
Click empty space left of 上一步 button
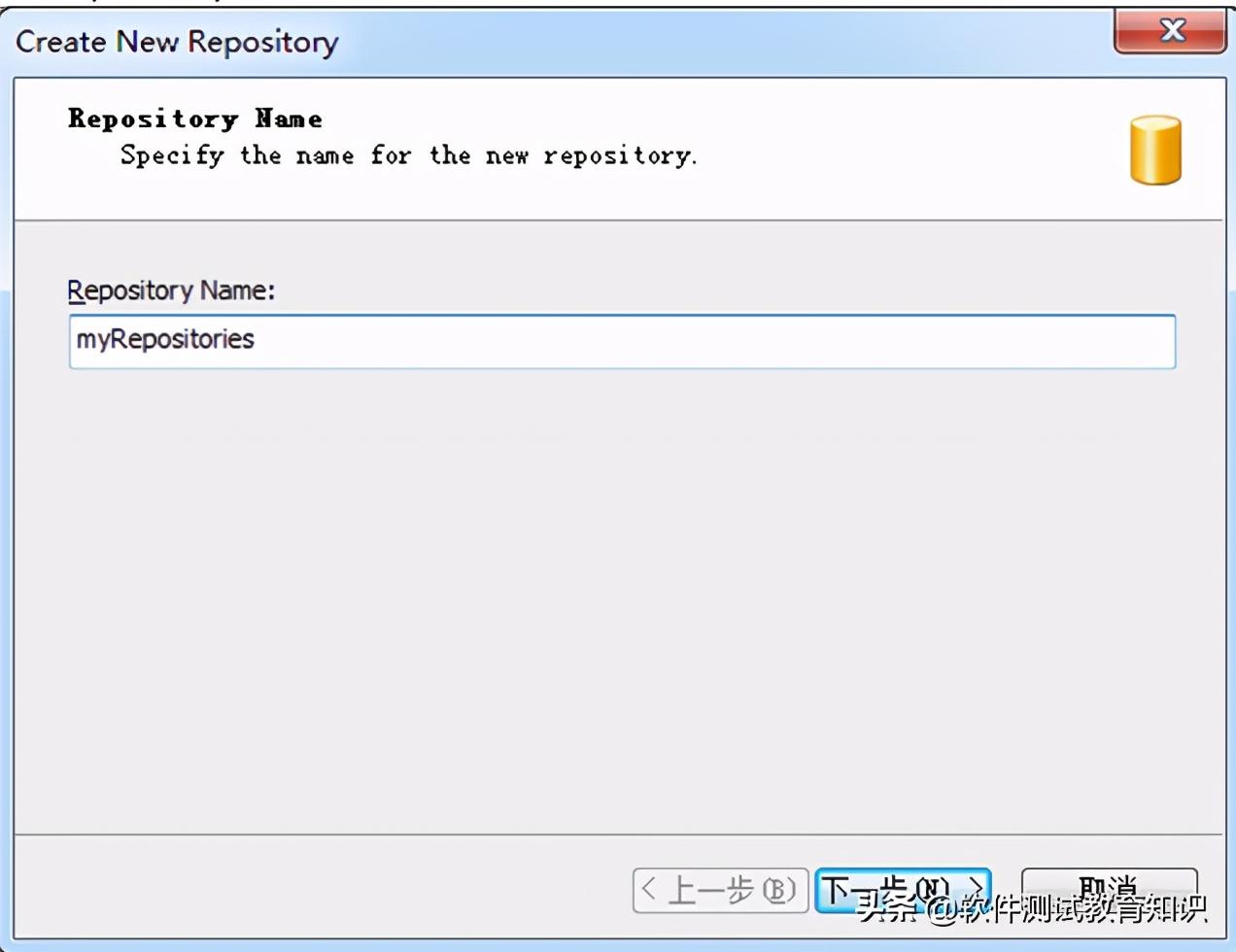321,889
